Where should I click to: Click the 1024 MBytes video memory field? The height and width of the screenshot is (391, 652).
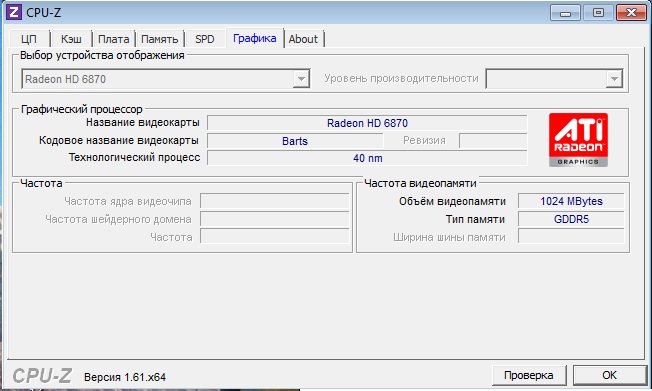coord(571,201)
